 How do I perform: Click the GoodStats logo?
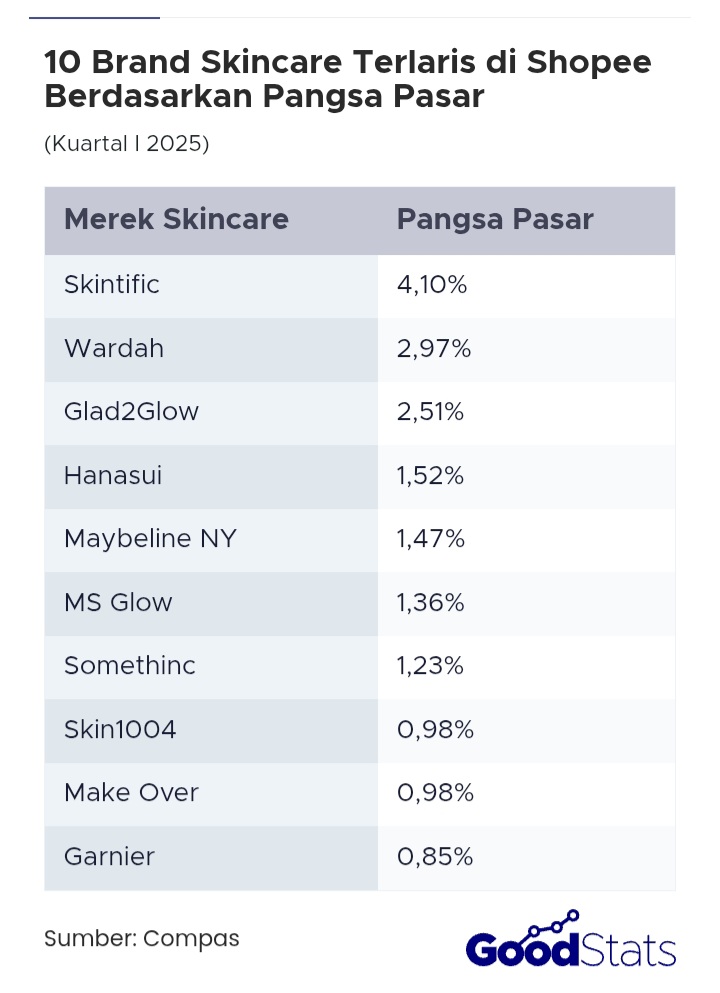tap(571, 948)
